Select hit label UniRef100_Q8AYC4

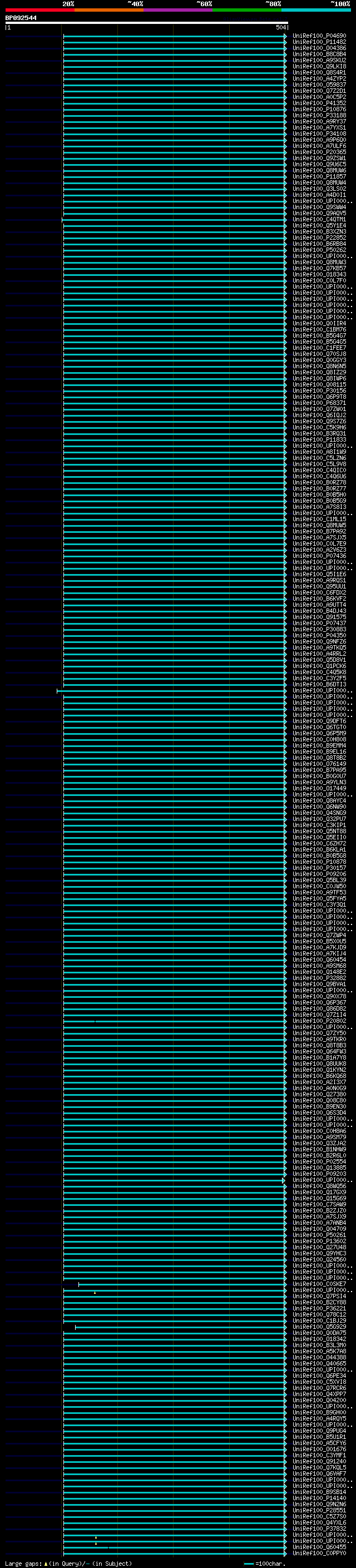(x=319, y=800)
